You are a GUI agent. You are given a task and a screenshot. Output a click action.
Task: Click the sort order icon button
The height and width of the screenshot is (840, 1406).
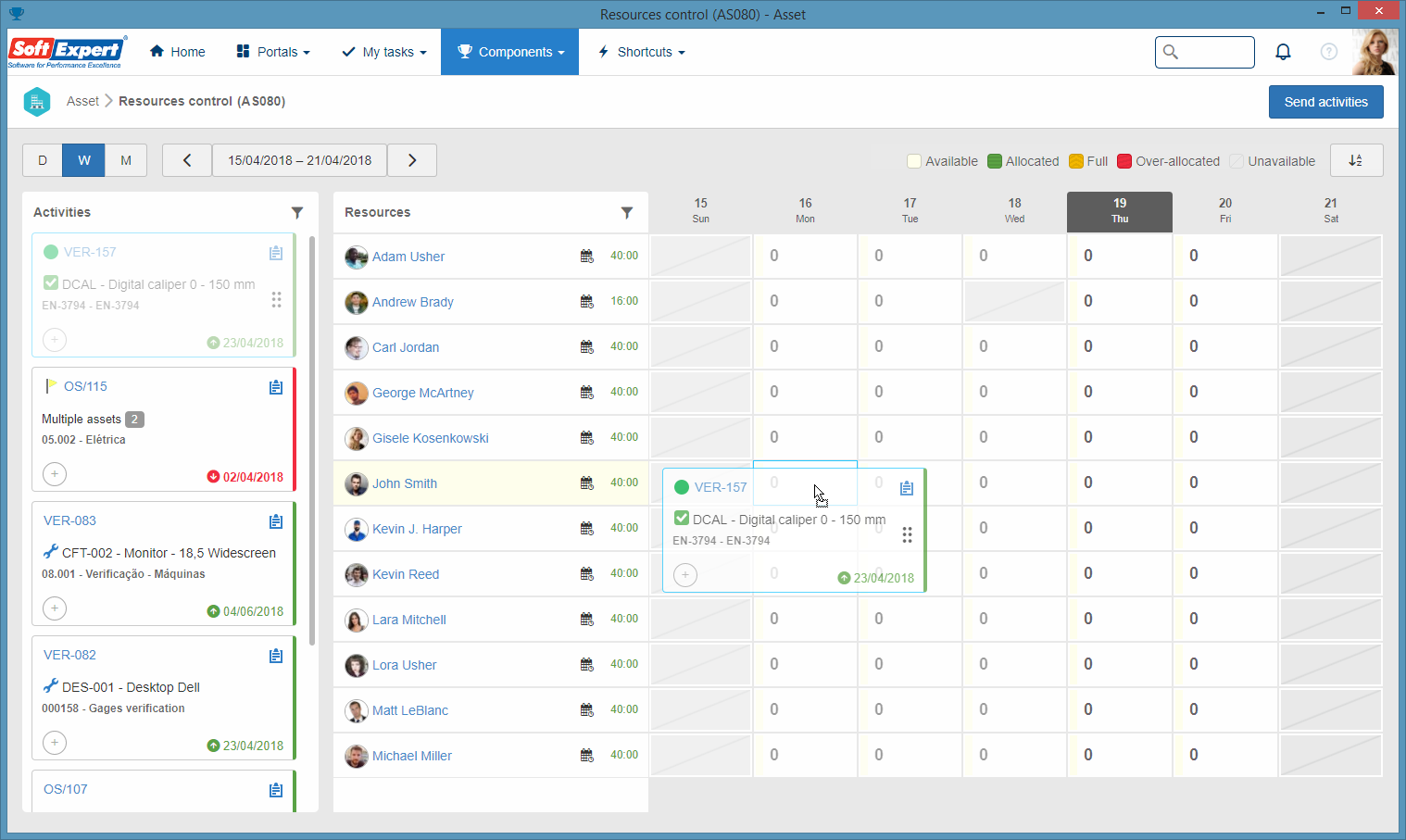(1356, 160)
